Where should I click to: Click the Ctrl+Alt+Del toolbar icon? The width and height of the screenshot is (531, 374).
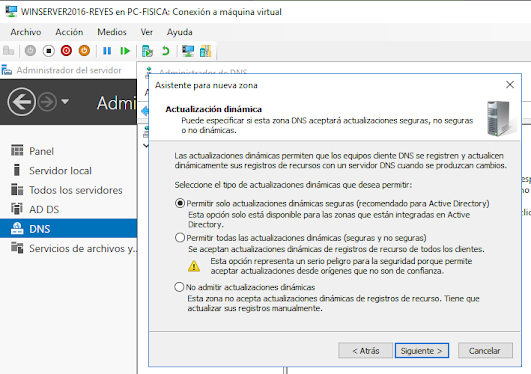click(8, 51)
